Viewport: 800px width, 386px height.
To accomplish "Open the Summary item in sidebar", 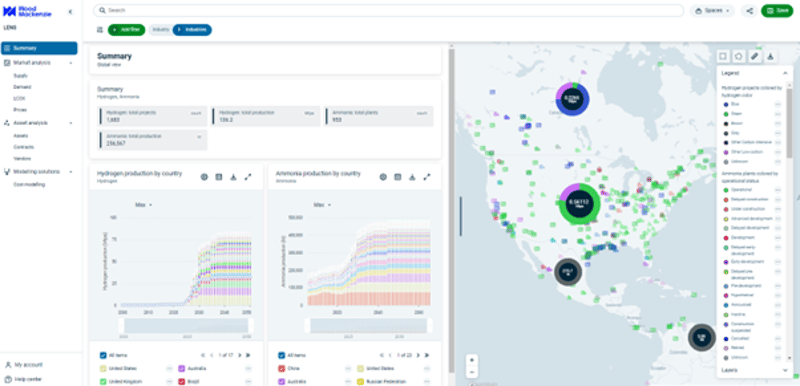I will [39, 48].
